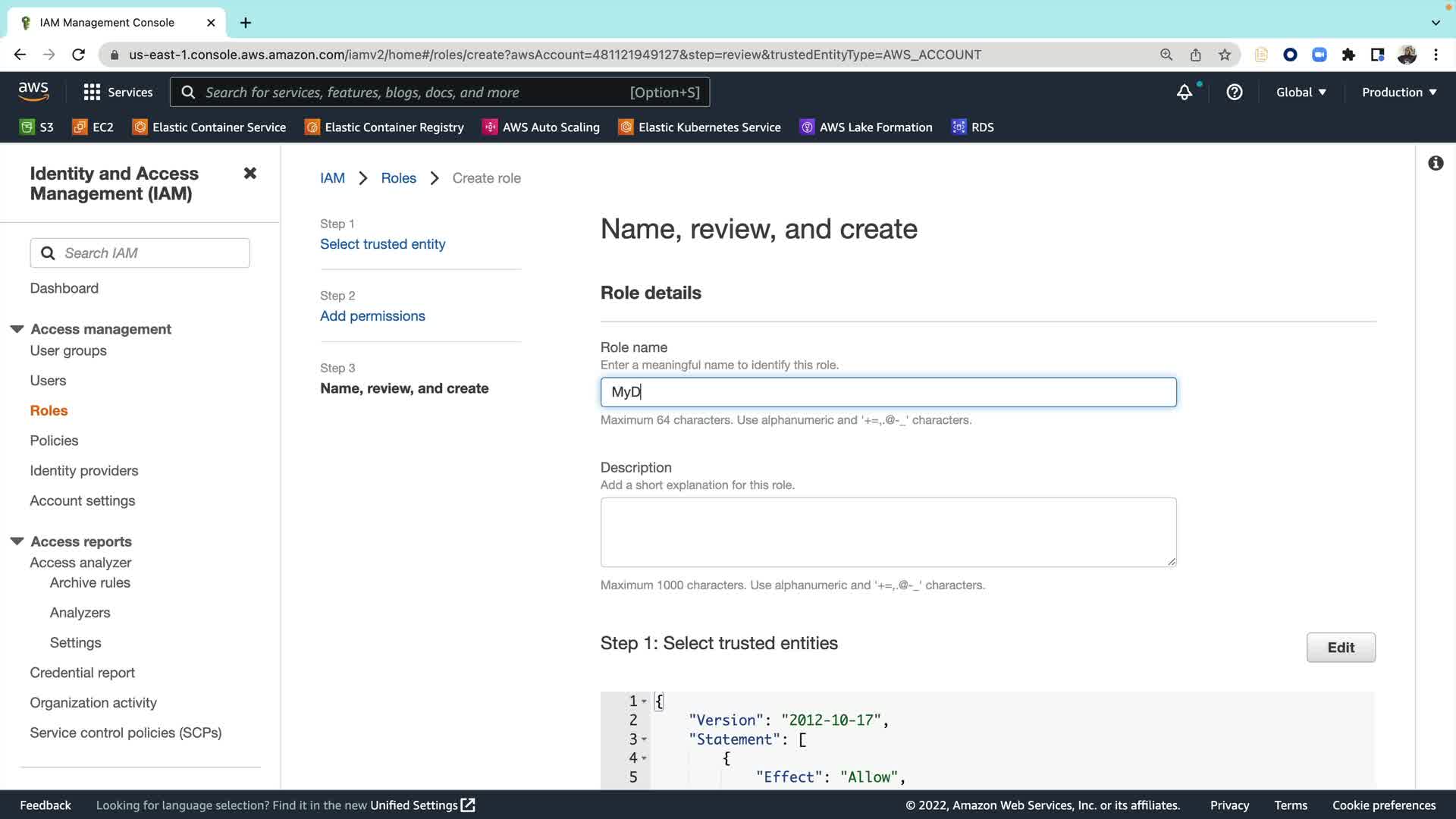Open the S3 shortcut in favorites bar
Image resolution: width=1456 pixels, height=819 pixels.
[x=36, y=127]
